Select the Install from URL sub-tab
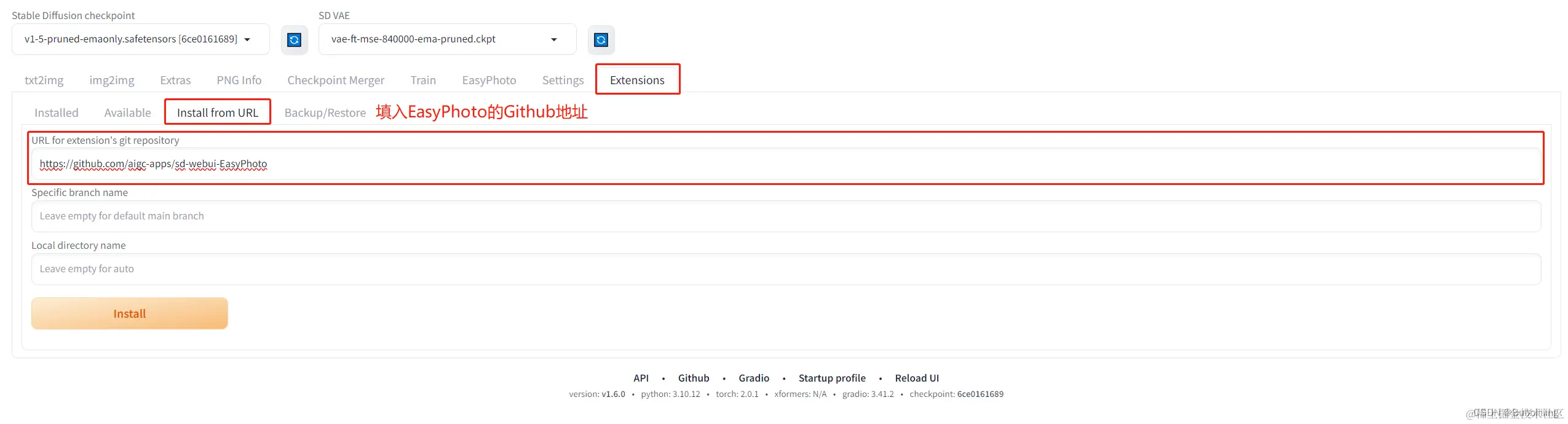 pos(218,112)
